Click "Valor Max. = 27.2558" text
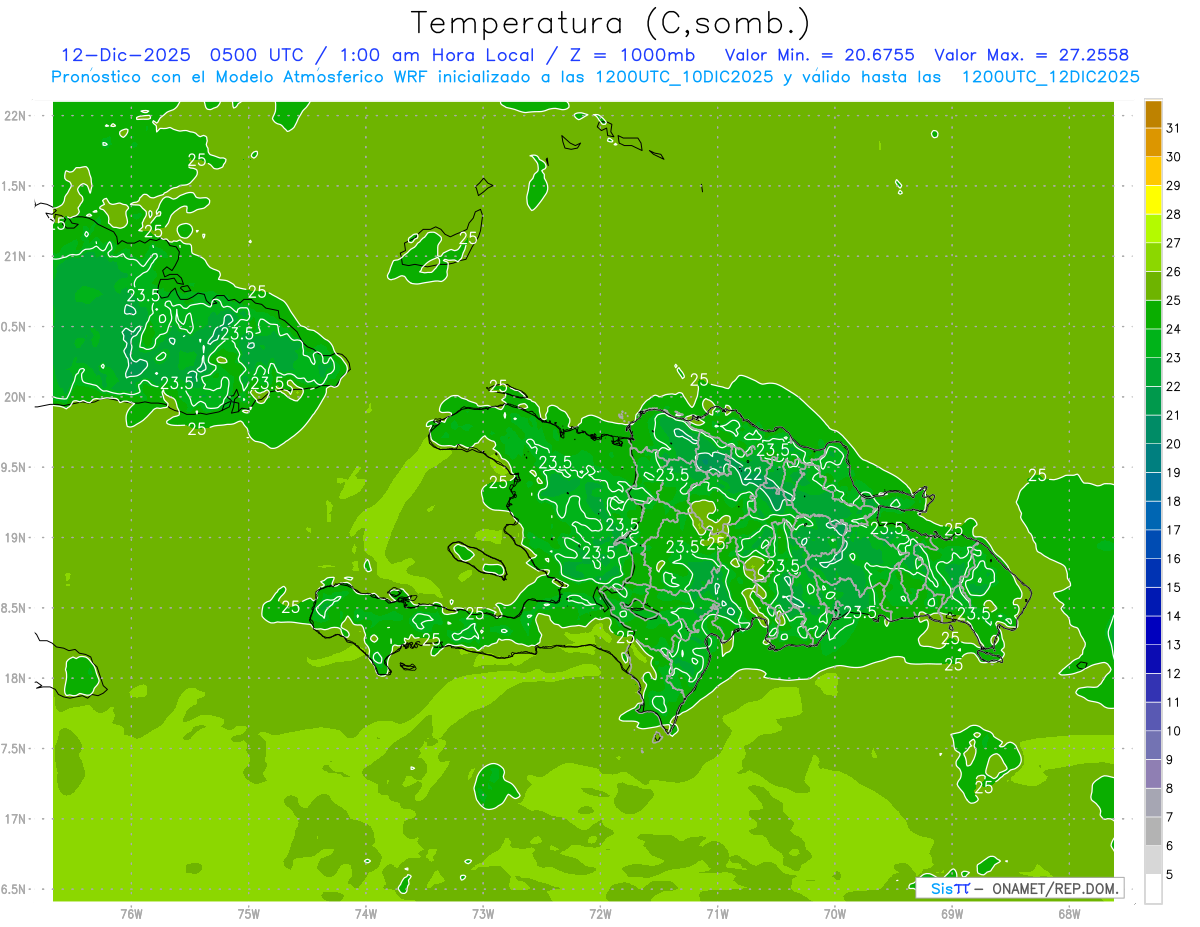 [x=1031, y=55]
